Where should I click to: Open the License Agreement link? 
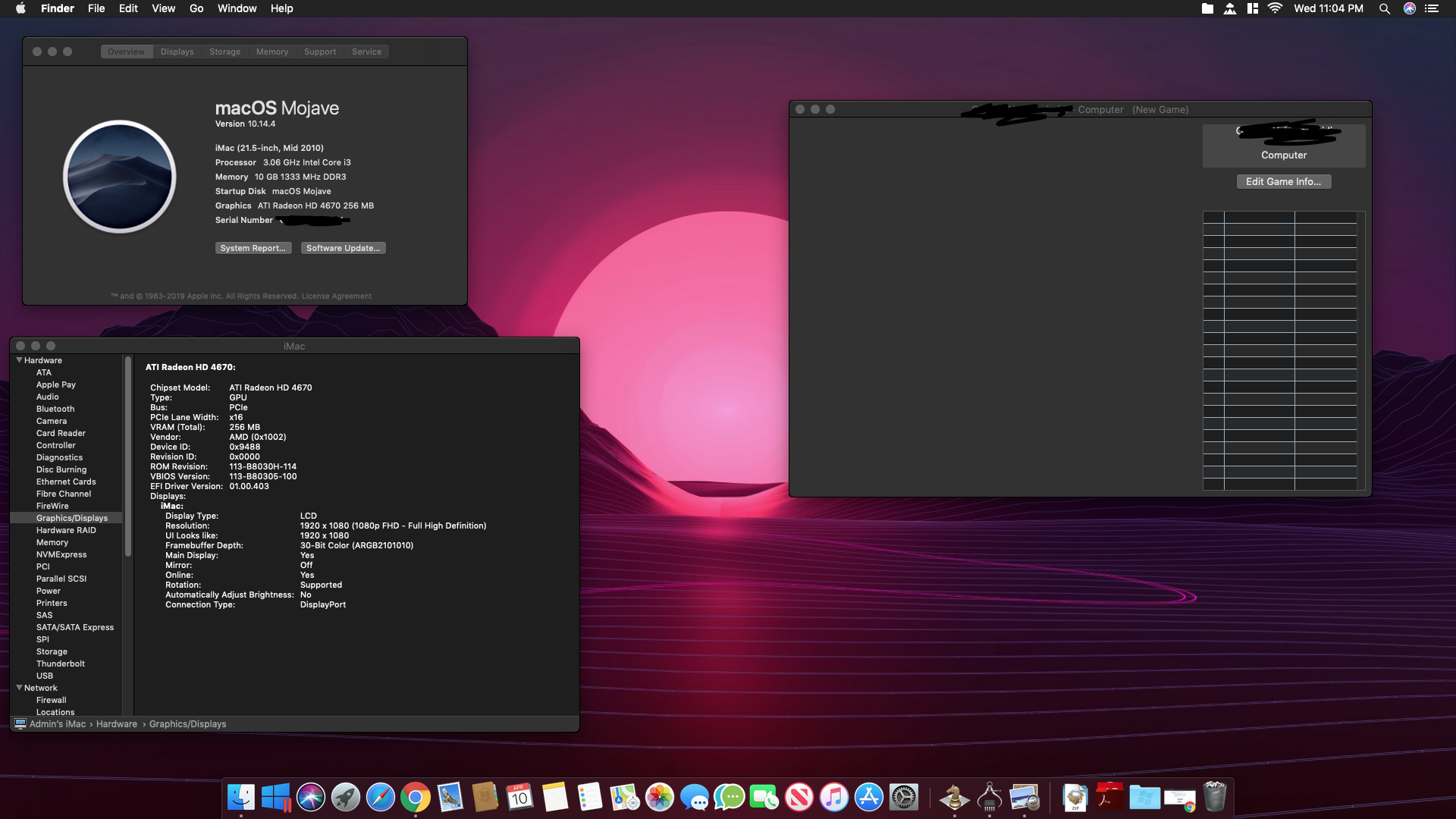pyautogui.click(x=337, y=297)
